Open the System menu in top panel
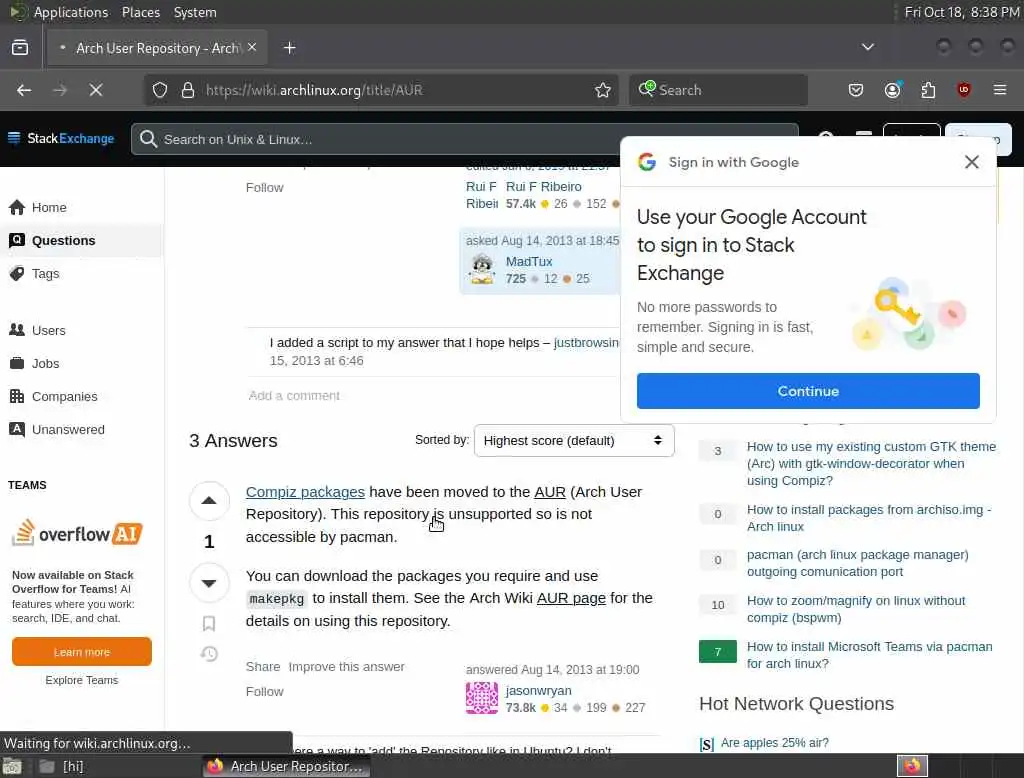 point(195,12)
